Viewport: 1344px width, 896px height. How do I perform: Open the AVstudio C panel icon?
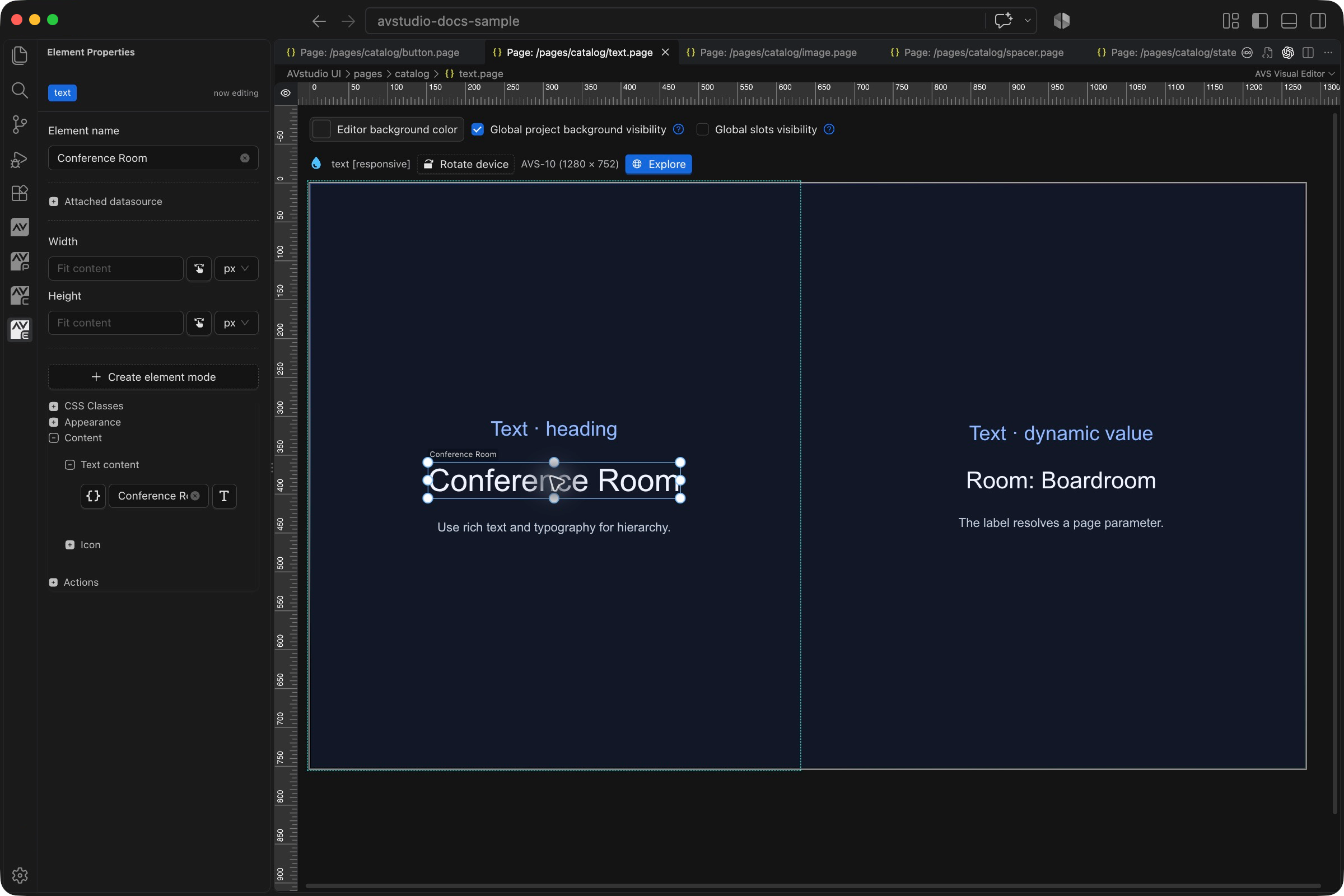(x=20, y=296)
